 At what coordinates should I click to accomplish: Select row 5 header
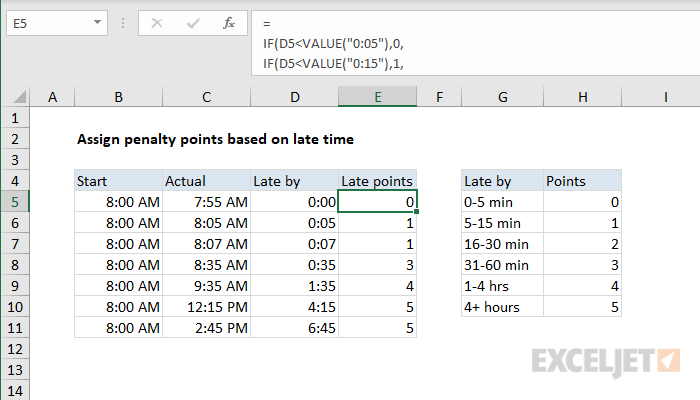pos(15,202)
